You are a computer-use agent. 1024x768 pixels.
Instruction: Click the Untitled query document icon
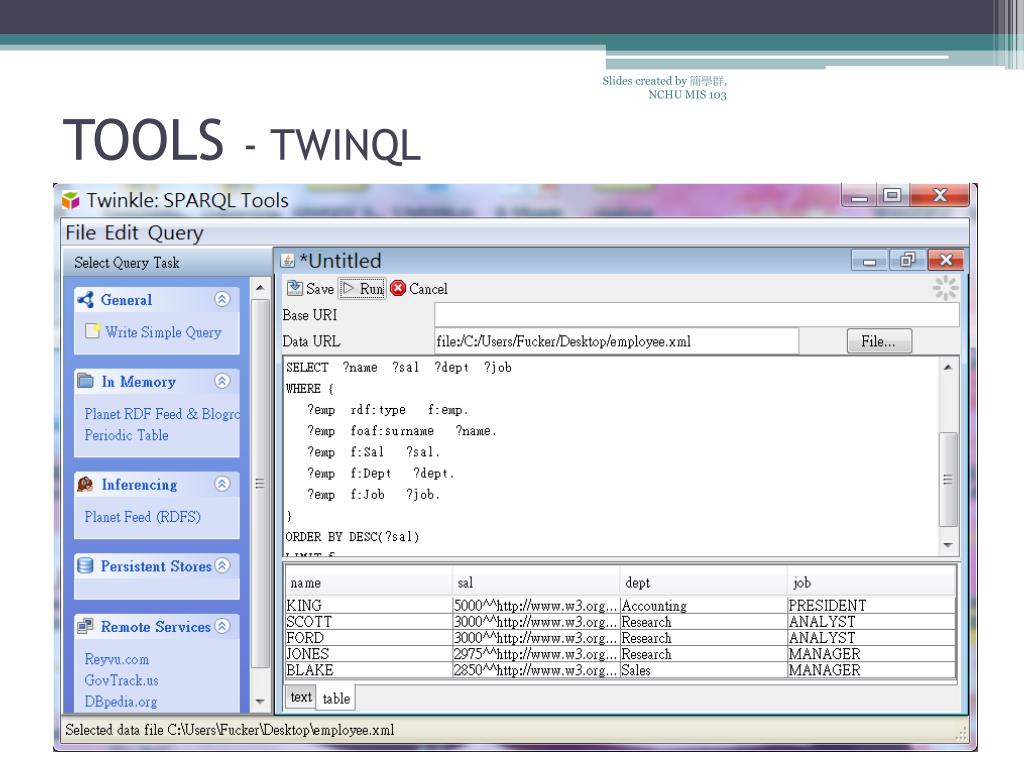[x=288, y=261]
